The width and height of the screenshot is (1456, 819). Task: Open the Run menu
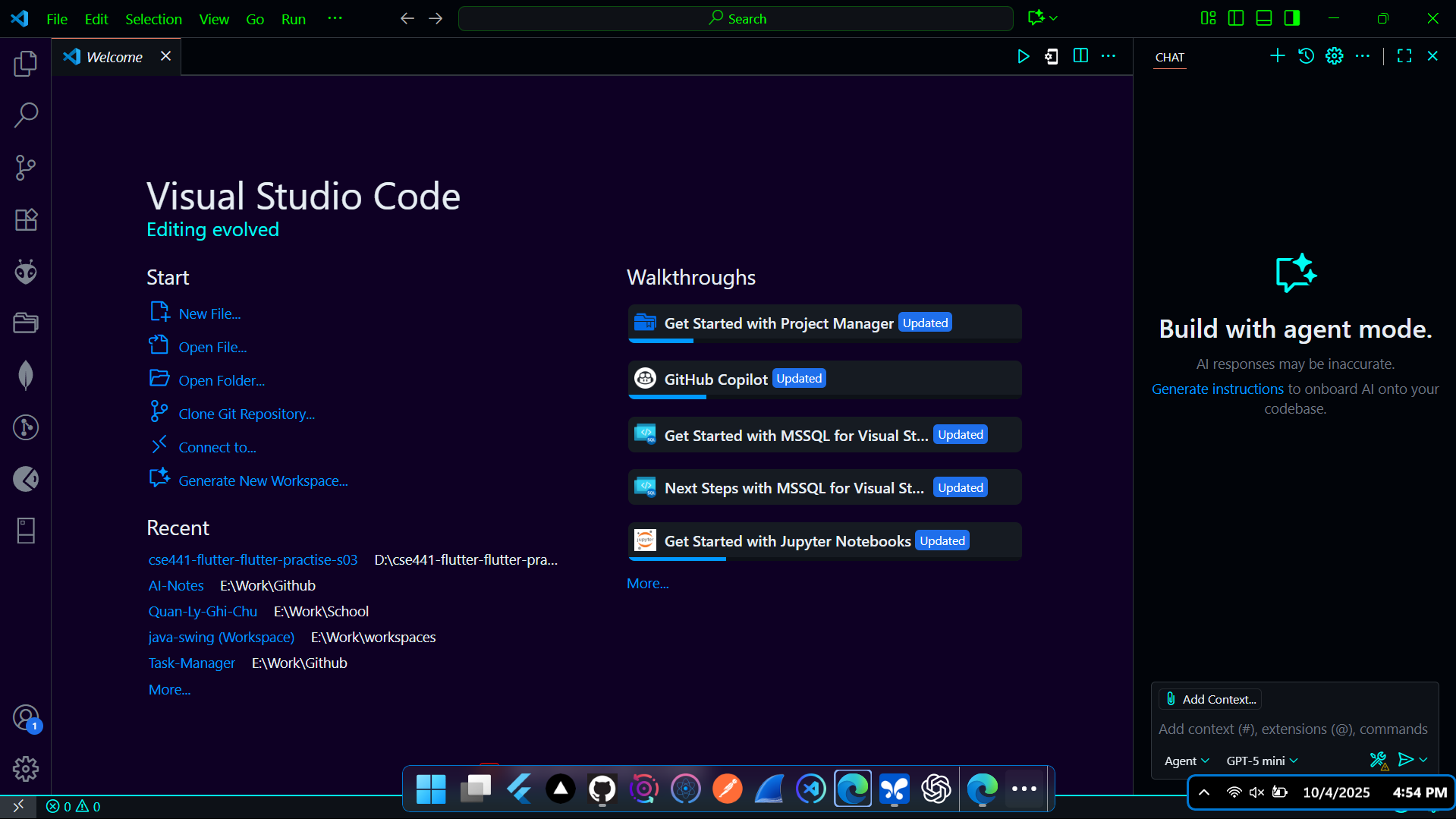tap(294, 19)
